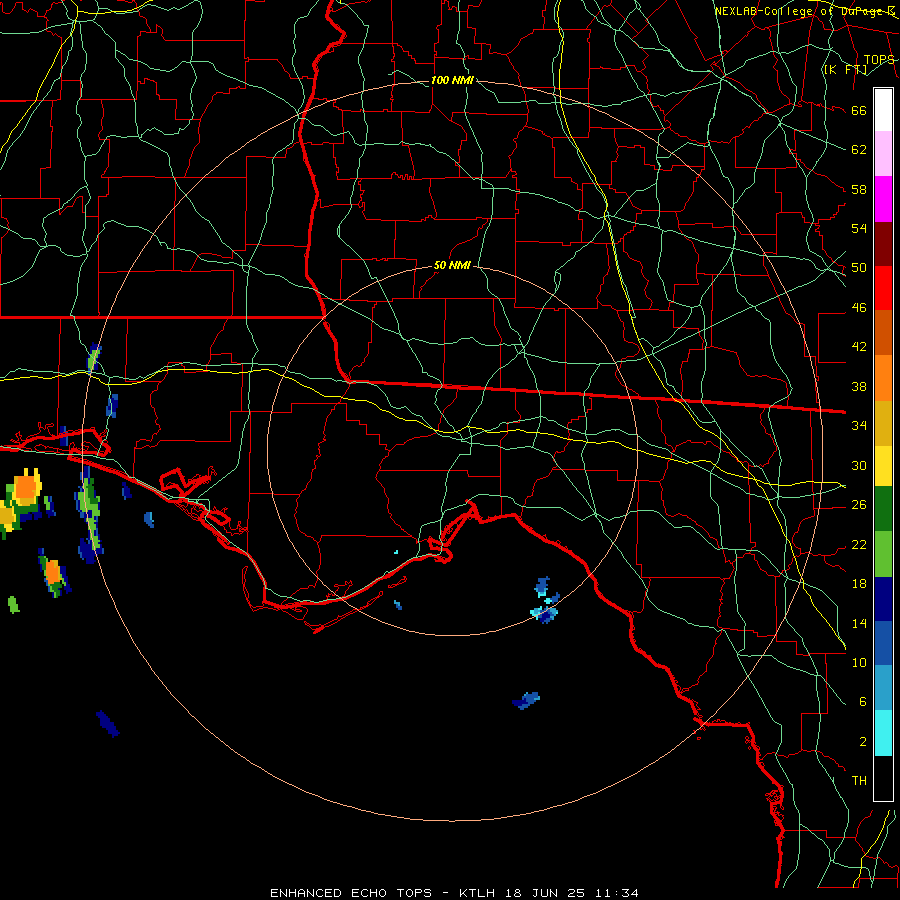900x900 pixels.
Task: Select the cyan 6 kft legend swatch
Action: pos(883,733)
